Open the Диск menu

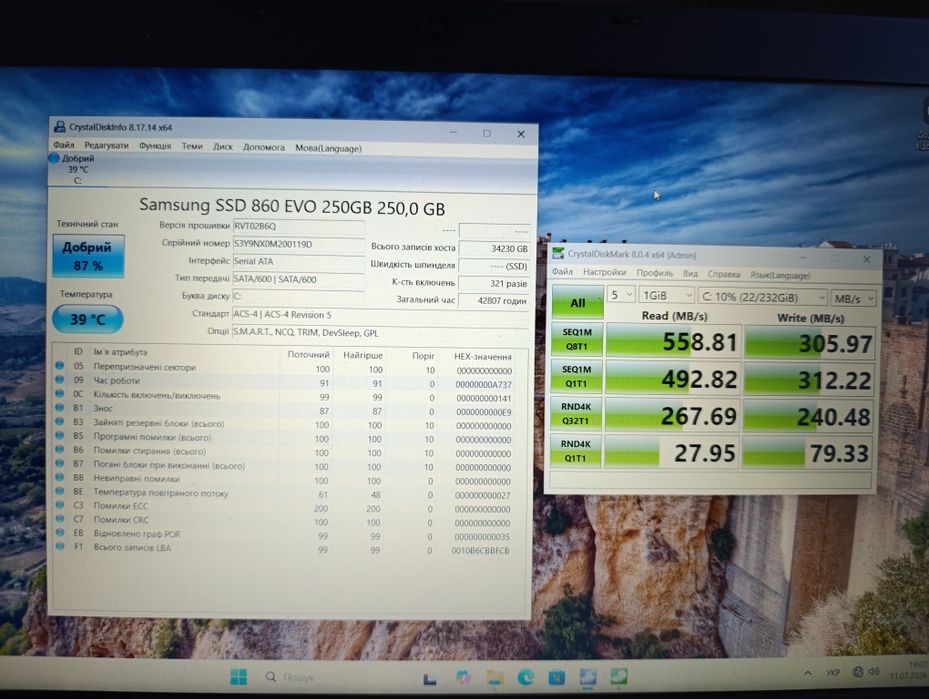(x=223, y=147)
